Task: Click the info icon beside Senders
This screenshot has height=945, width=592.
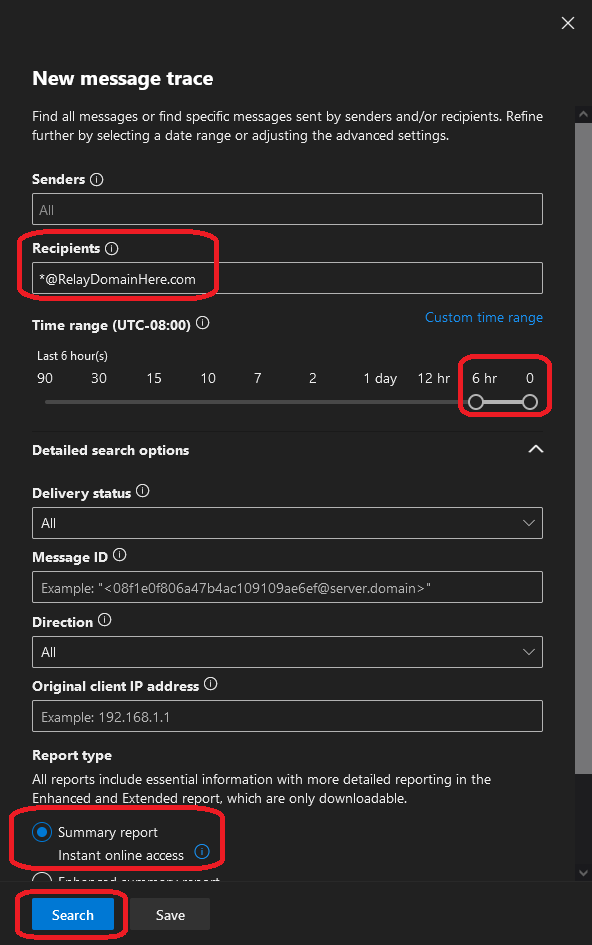Action: 96,180
